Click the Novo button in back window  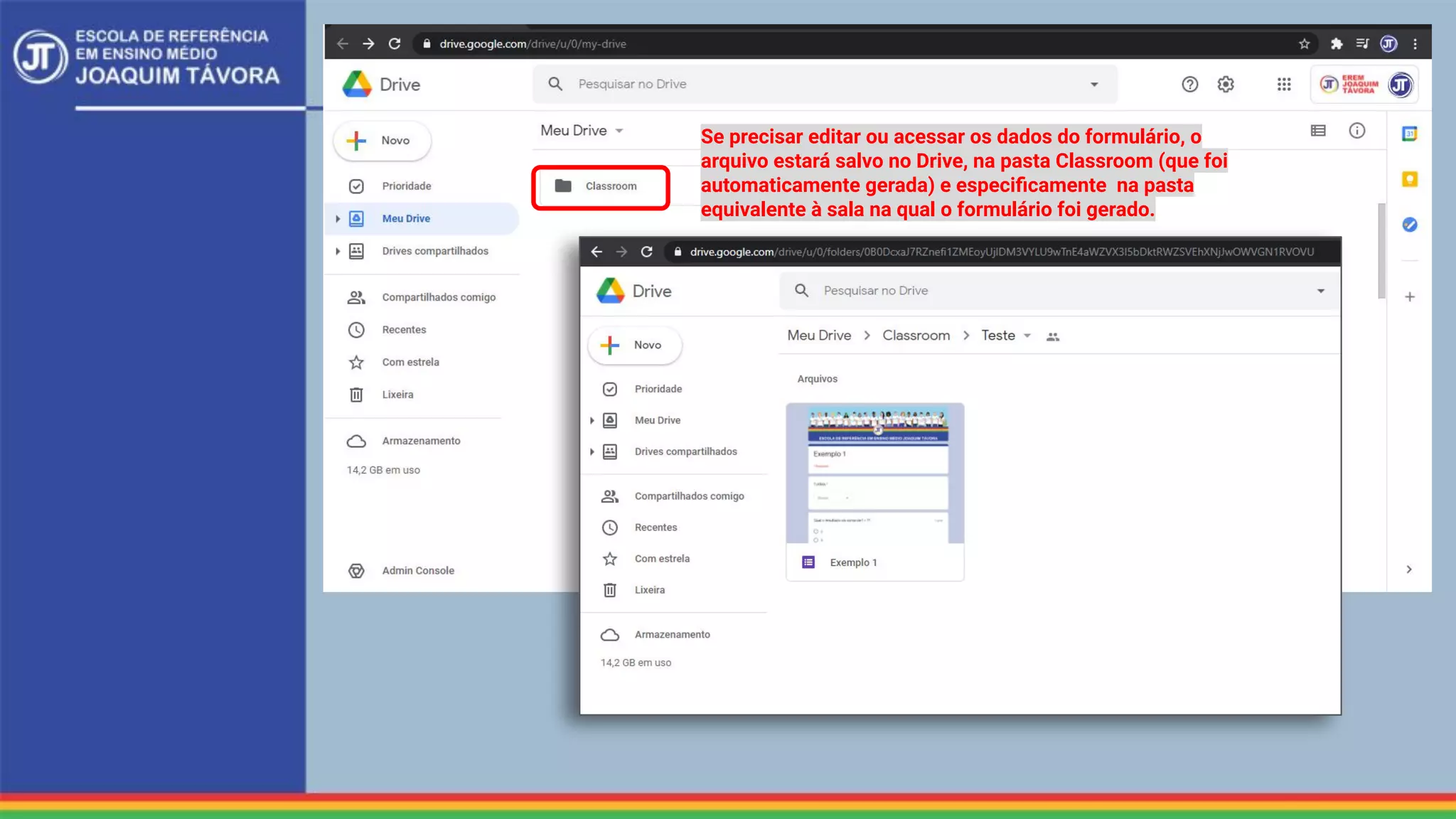(382, 141)
